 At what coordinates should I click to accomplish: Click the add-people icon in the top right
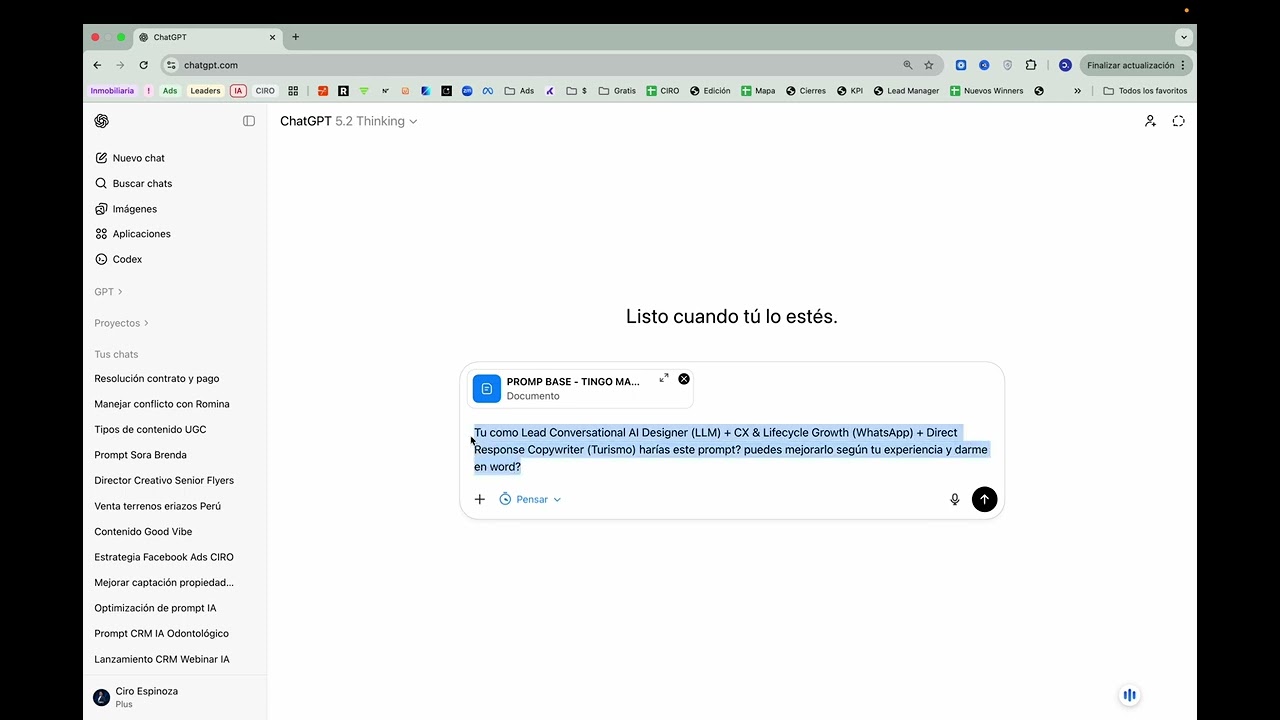tap(1150, 121)
